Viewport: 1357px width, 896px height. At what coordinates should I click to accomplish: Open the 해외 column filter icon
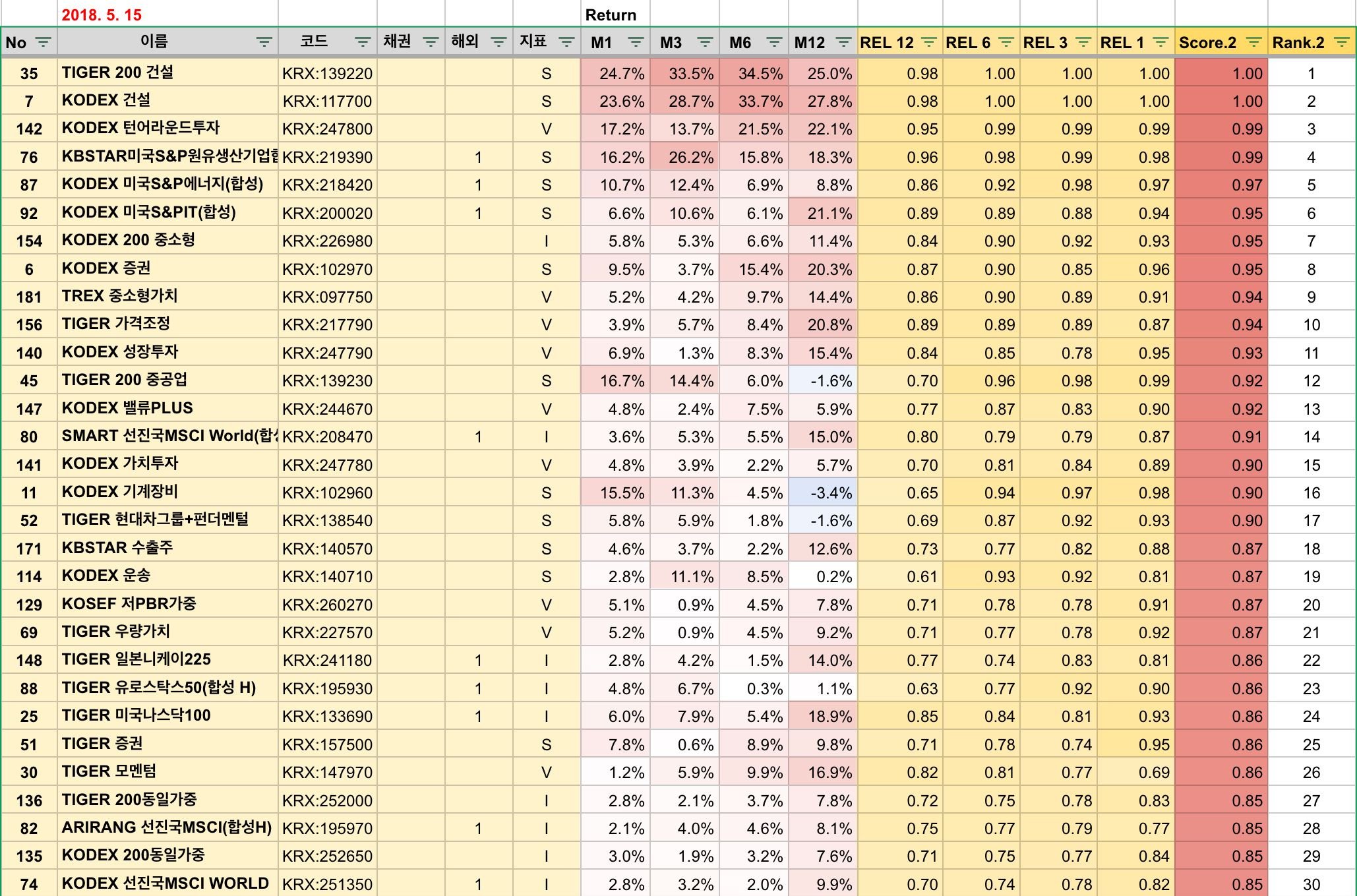tap(498, 42)
